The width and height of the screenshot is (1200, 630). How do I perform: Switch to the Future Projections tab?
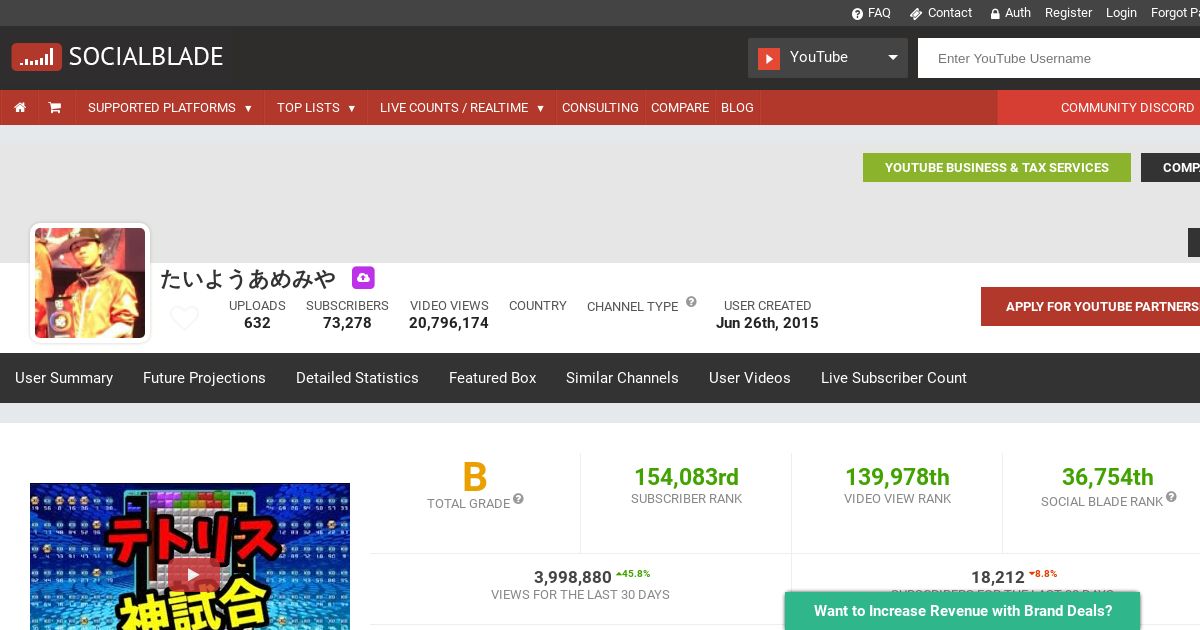[x=204, y=378]
